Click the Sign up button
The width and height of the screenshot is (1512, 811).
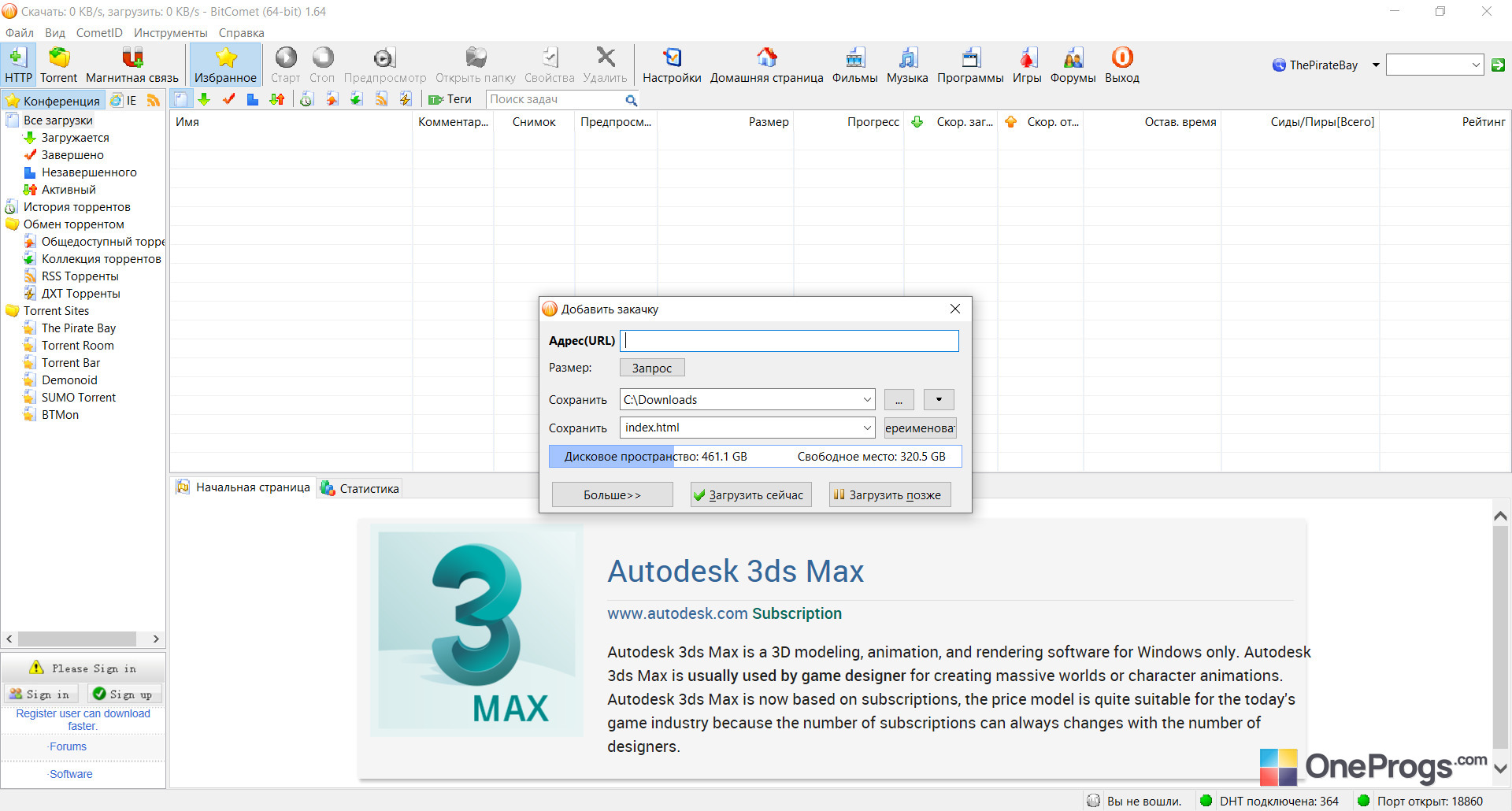tap(124, 694)
